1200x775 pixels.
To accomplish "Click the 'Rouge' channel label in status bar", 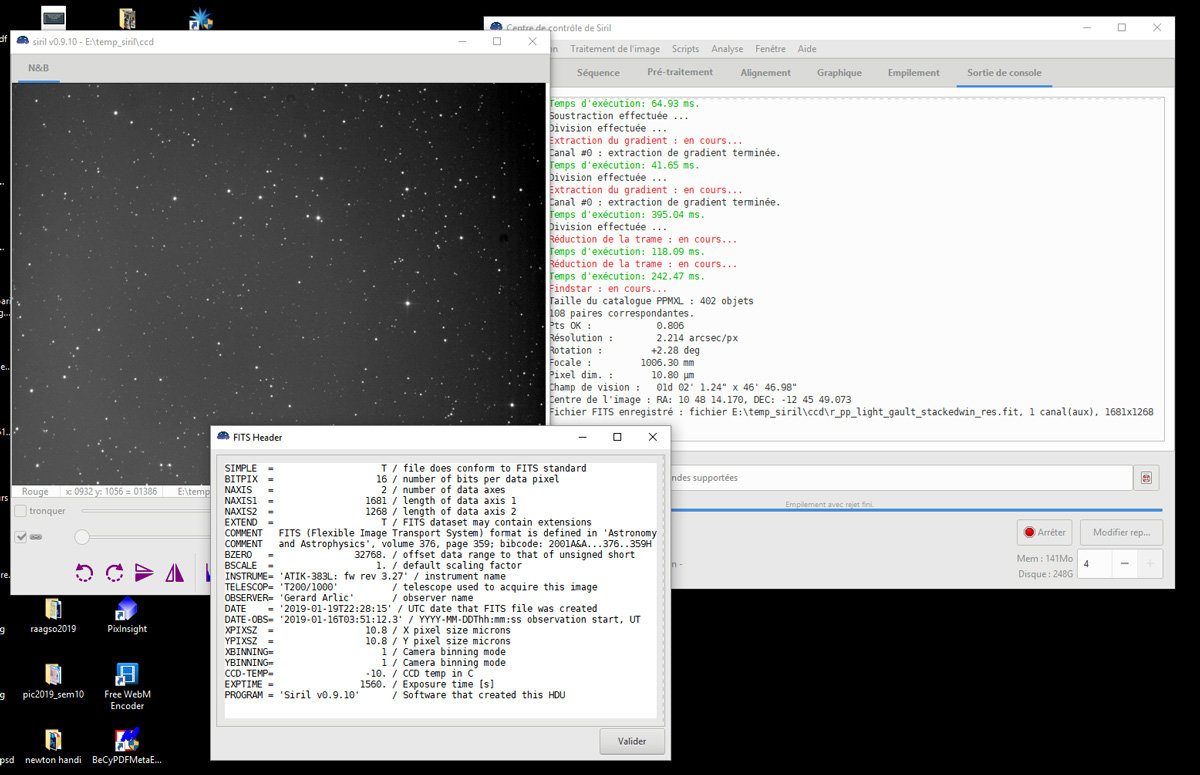I will pos(35,492).
